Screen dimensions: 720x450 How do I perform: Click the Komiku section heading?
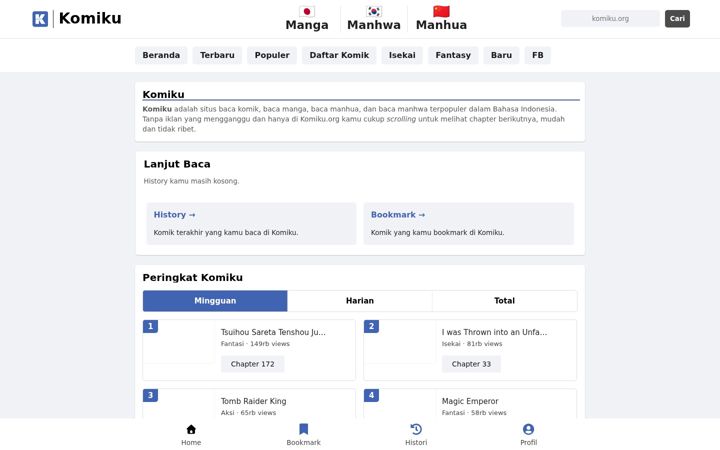163,94
